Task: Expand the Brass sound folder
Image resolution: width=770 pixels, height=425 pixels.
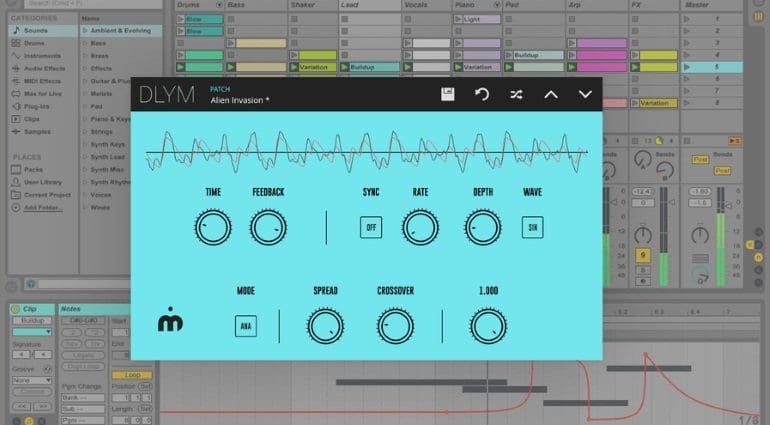Action: (x=84, y=56)
